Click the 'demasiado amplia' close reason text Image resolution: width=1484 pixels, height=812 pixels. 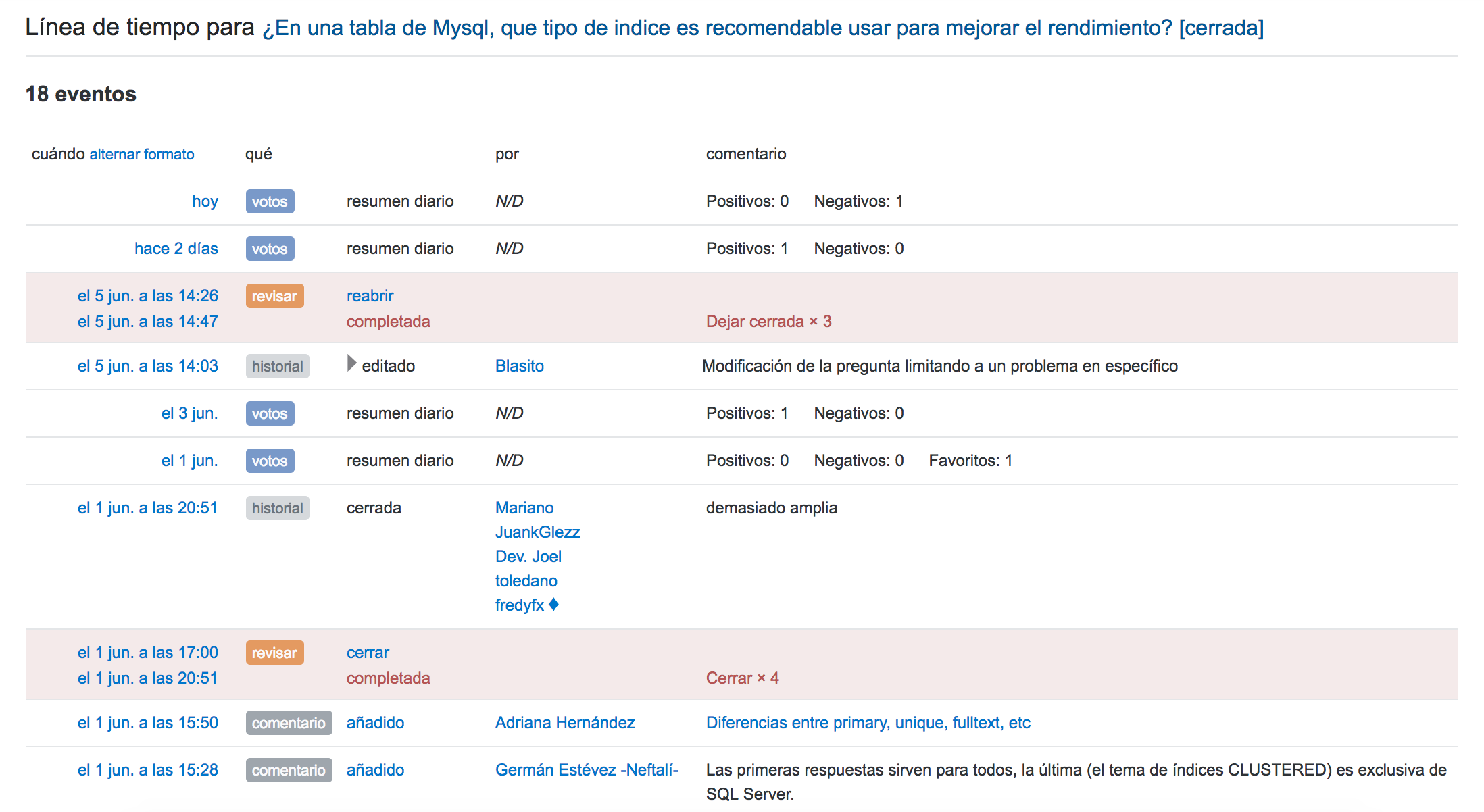[x=772, y=508]
